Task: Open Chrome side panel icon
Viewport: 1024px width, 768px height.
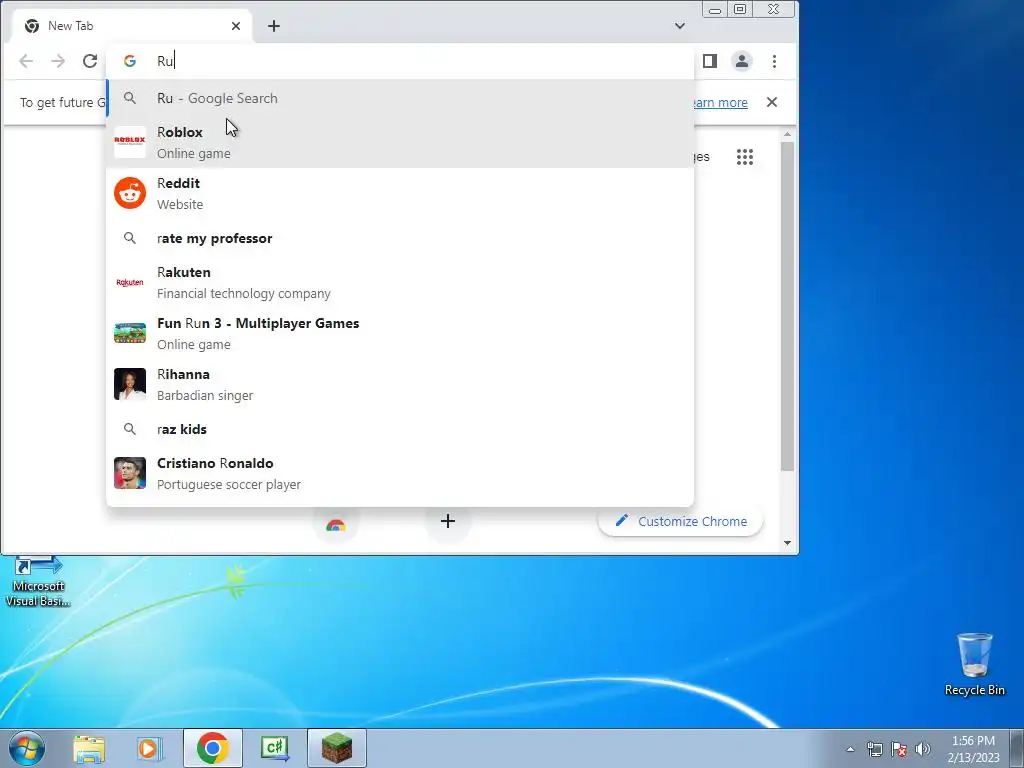Action: click(710, 61)
